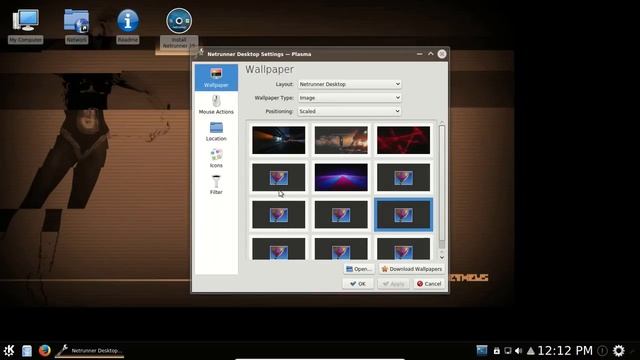Click the gear settings icon in the panel

pyautogui.click(x=619, y=350)
